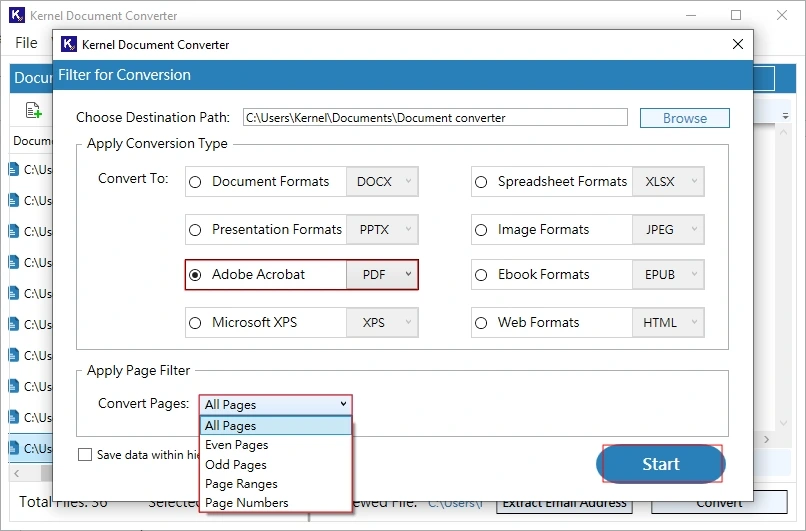Open the JPEG format dropdown
The image size is (806, 531).
point(668,229)
